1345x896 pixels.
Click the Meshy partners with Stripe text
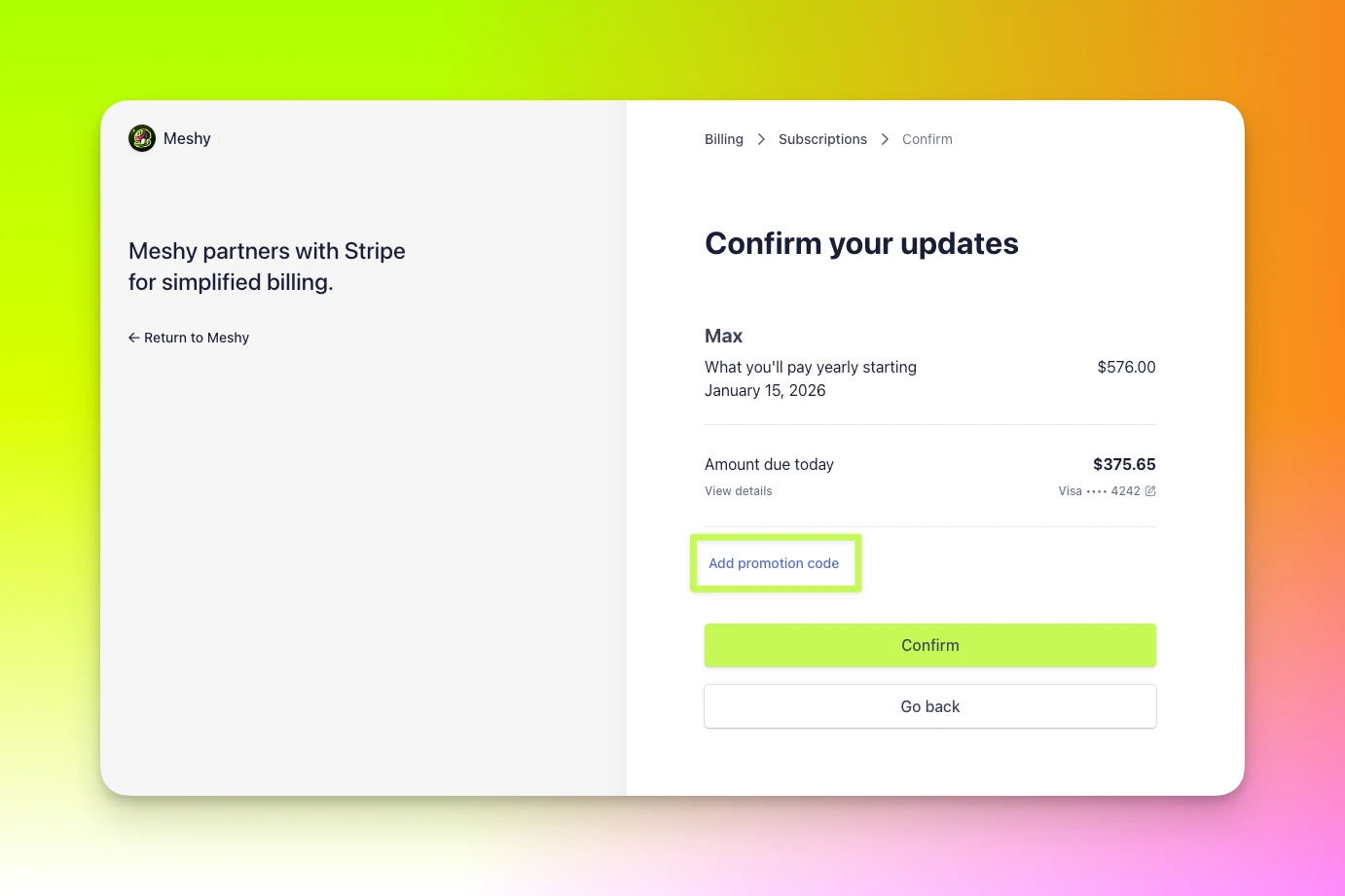point(267,267)
